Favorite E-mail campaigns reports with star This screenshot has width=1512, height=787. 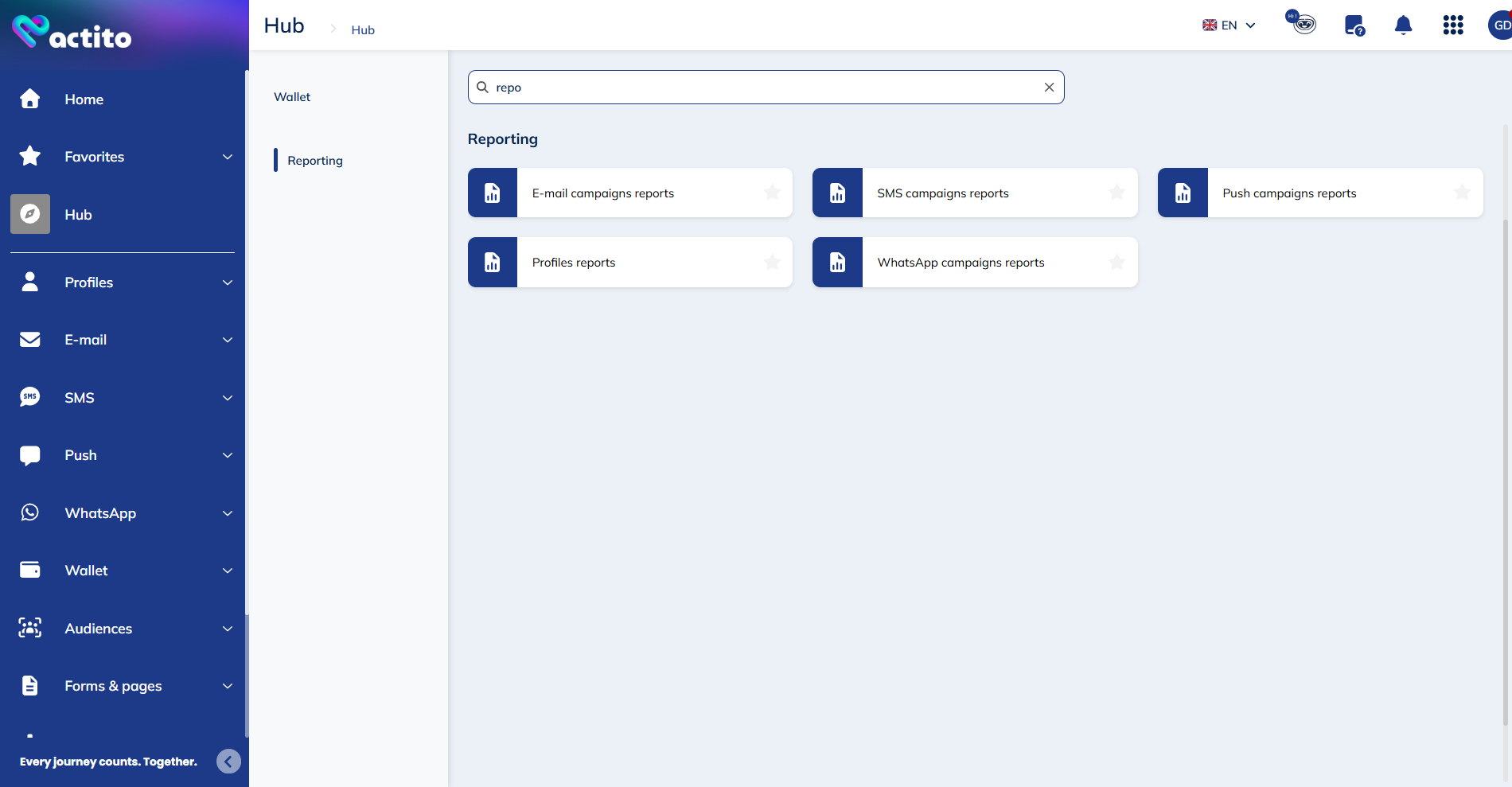771,193
